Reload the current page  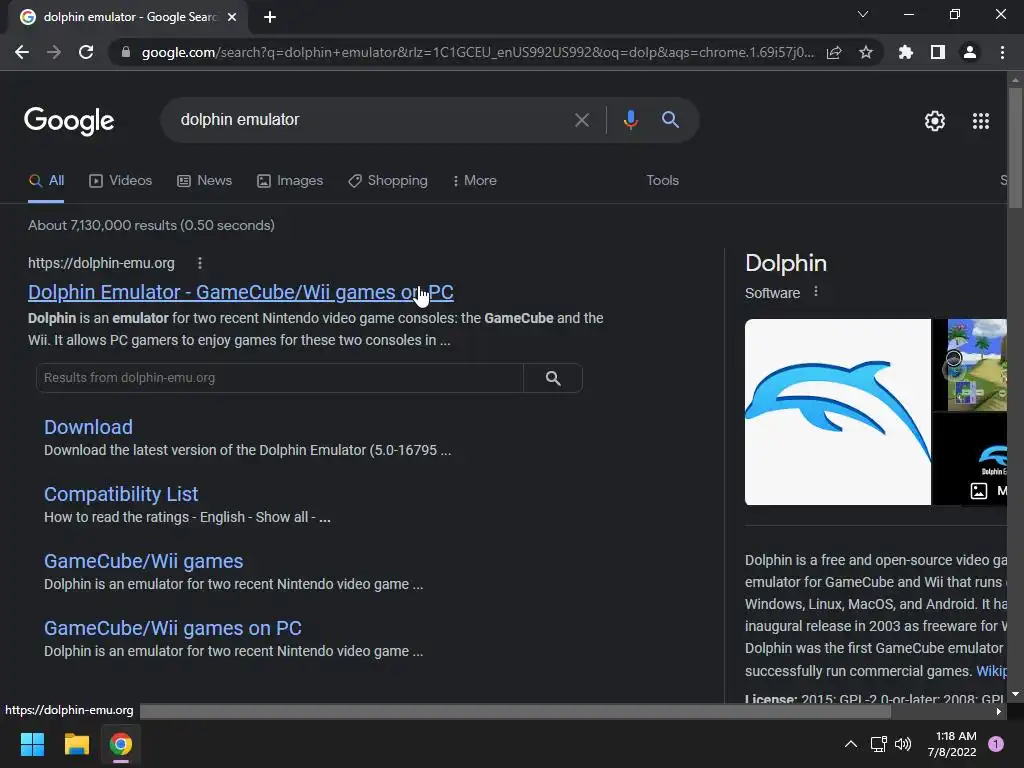[86, 52]
